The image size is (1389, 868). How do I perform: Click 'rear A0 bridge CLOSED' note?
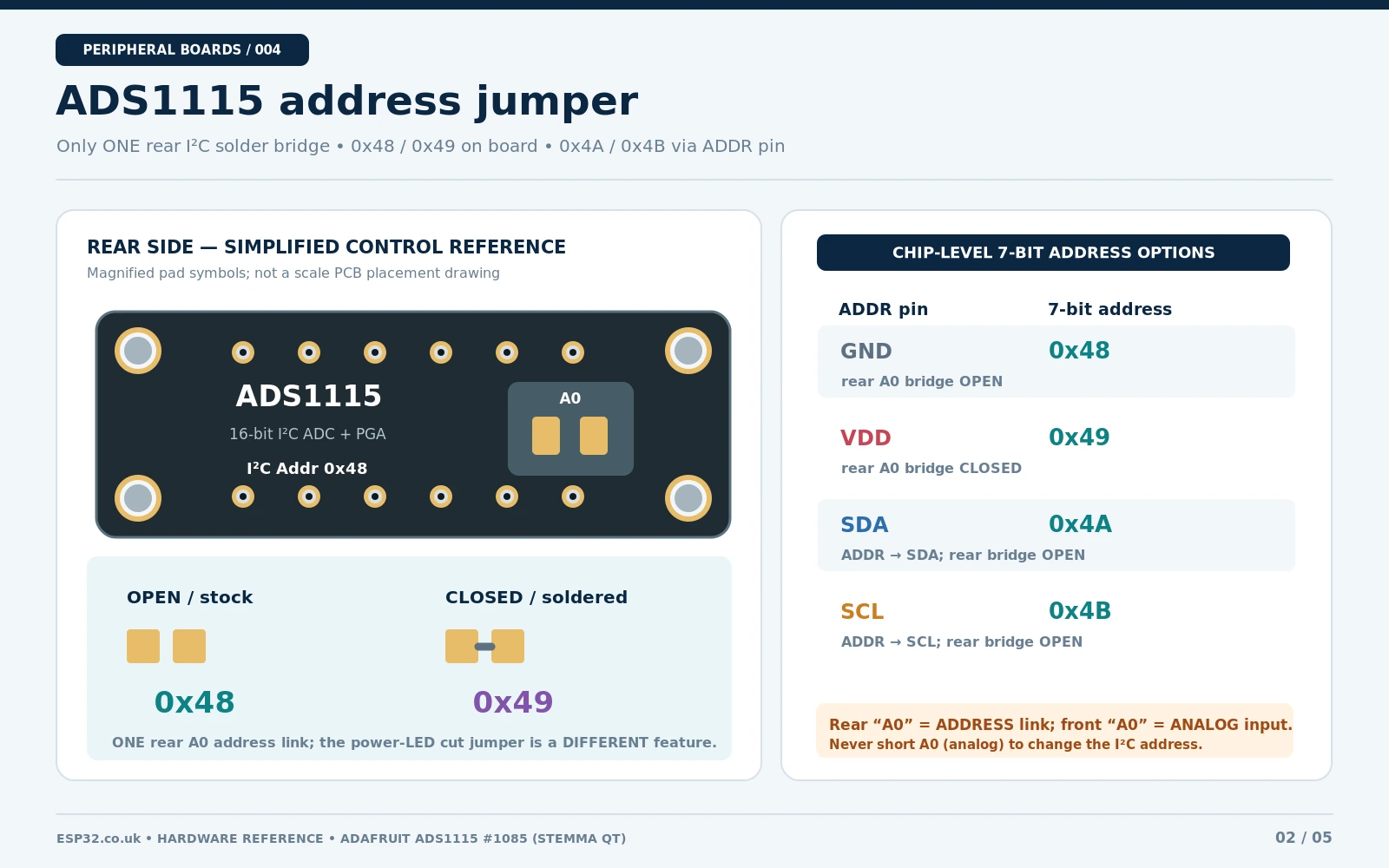pyautogui.click(x=931, y=468)
